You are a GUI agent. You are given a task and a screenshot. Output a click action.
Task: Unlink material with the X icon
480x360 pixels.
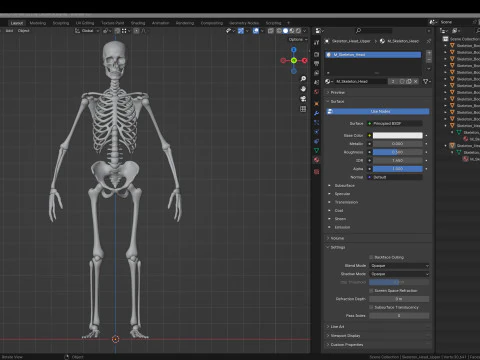click(x=415, y=81)
